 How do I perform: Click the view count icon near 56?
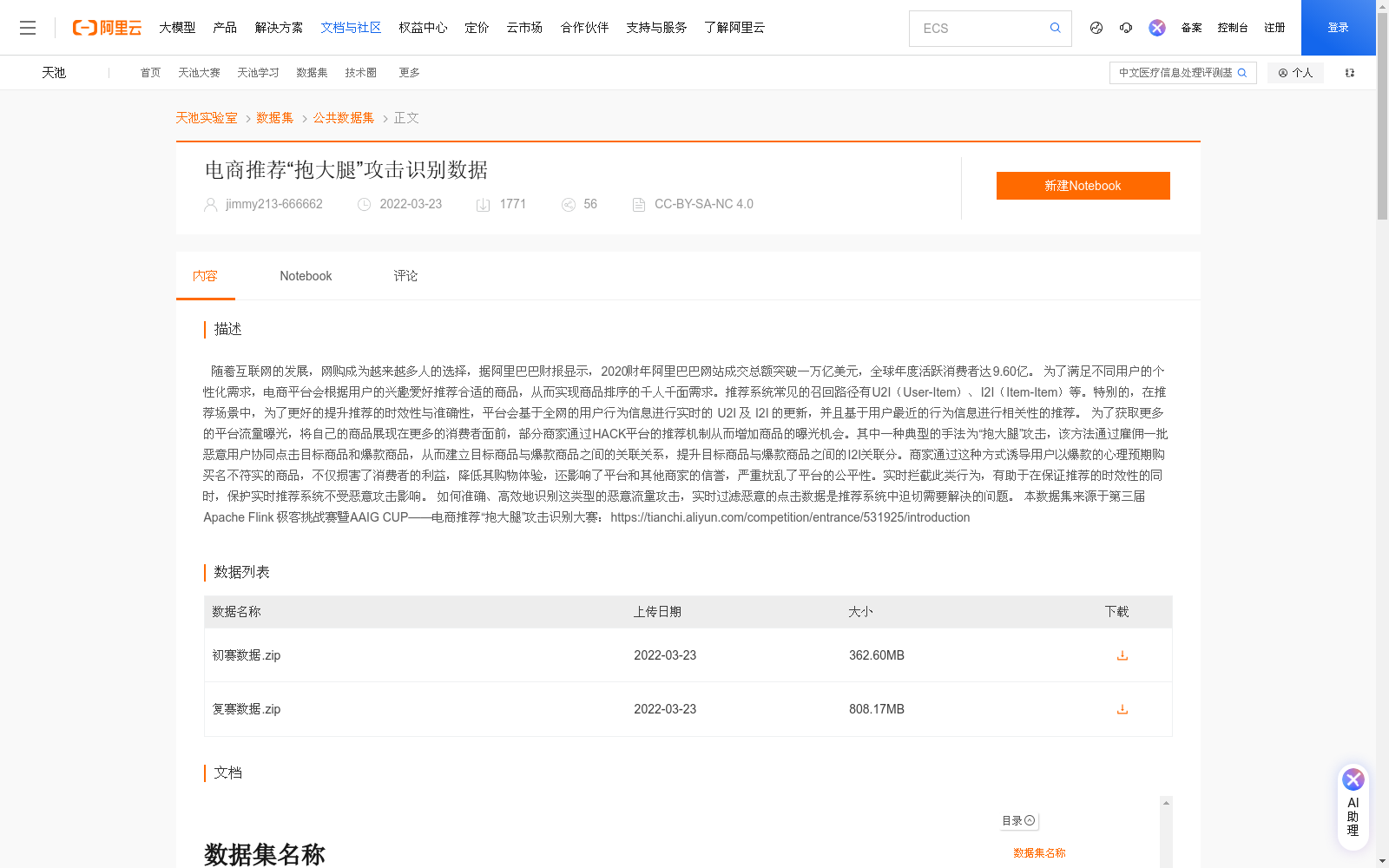click(569, 205)
